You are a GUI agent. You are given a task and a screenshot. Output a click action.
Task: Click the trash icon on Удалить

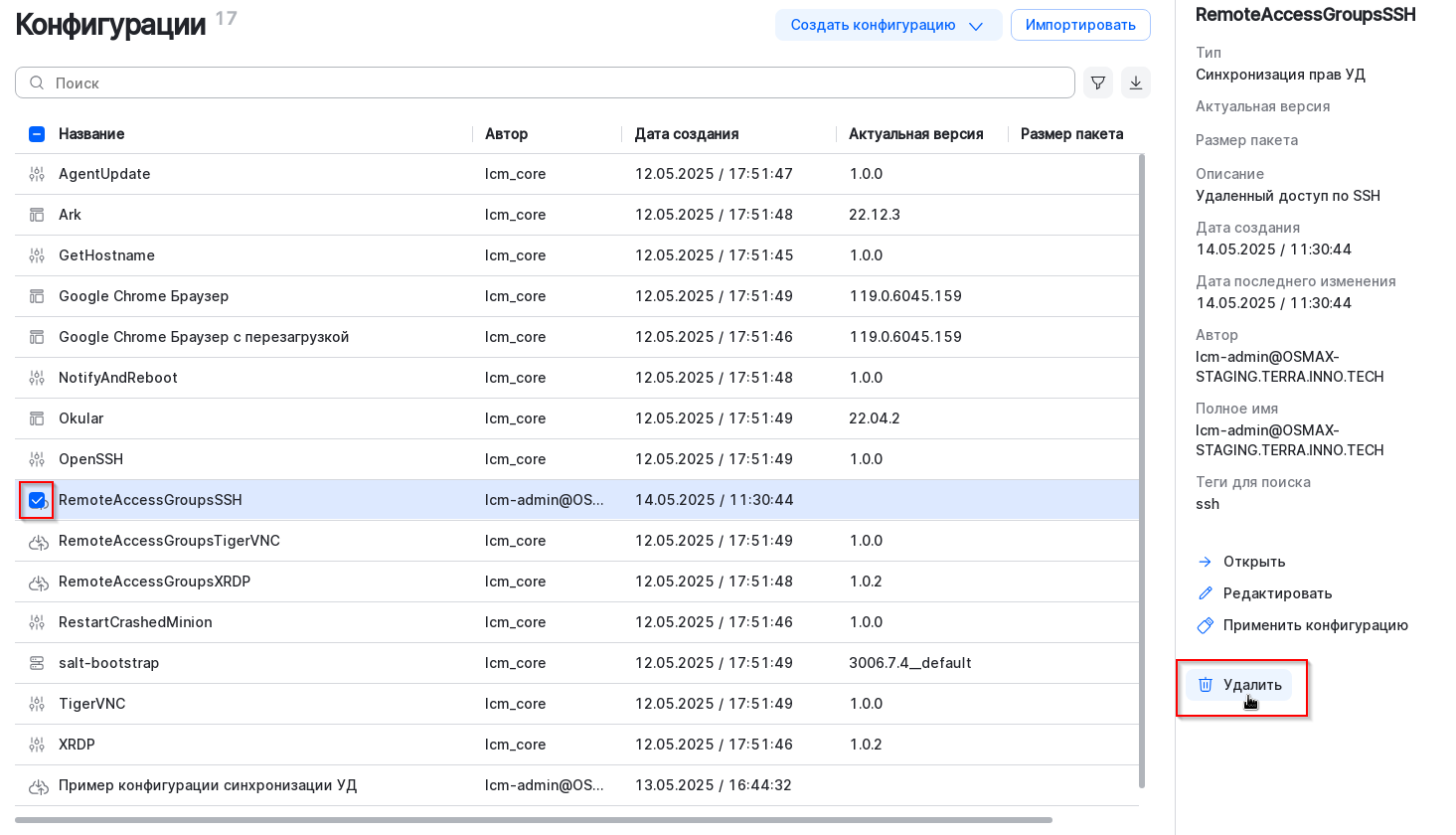1206,684
